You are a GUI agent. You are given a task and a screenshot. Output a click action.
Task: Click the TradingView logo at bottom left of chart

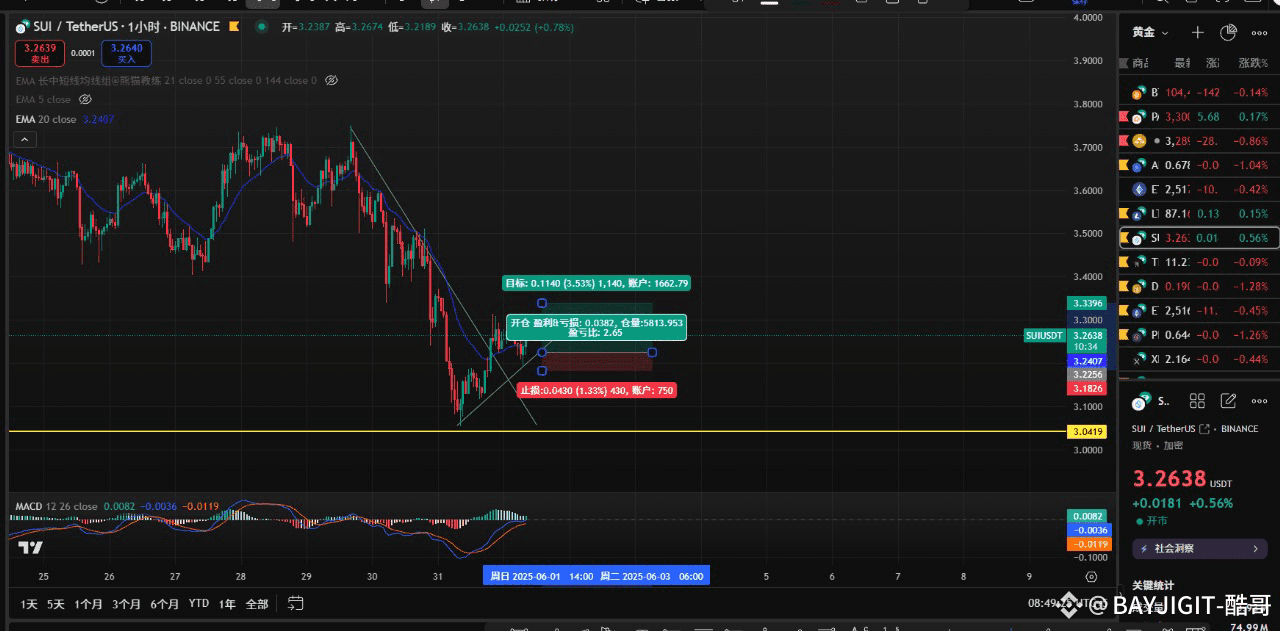[x=30, y=548]
